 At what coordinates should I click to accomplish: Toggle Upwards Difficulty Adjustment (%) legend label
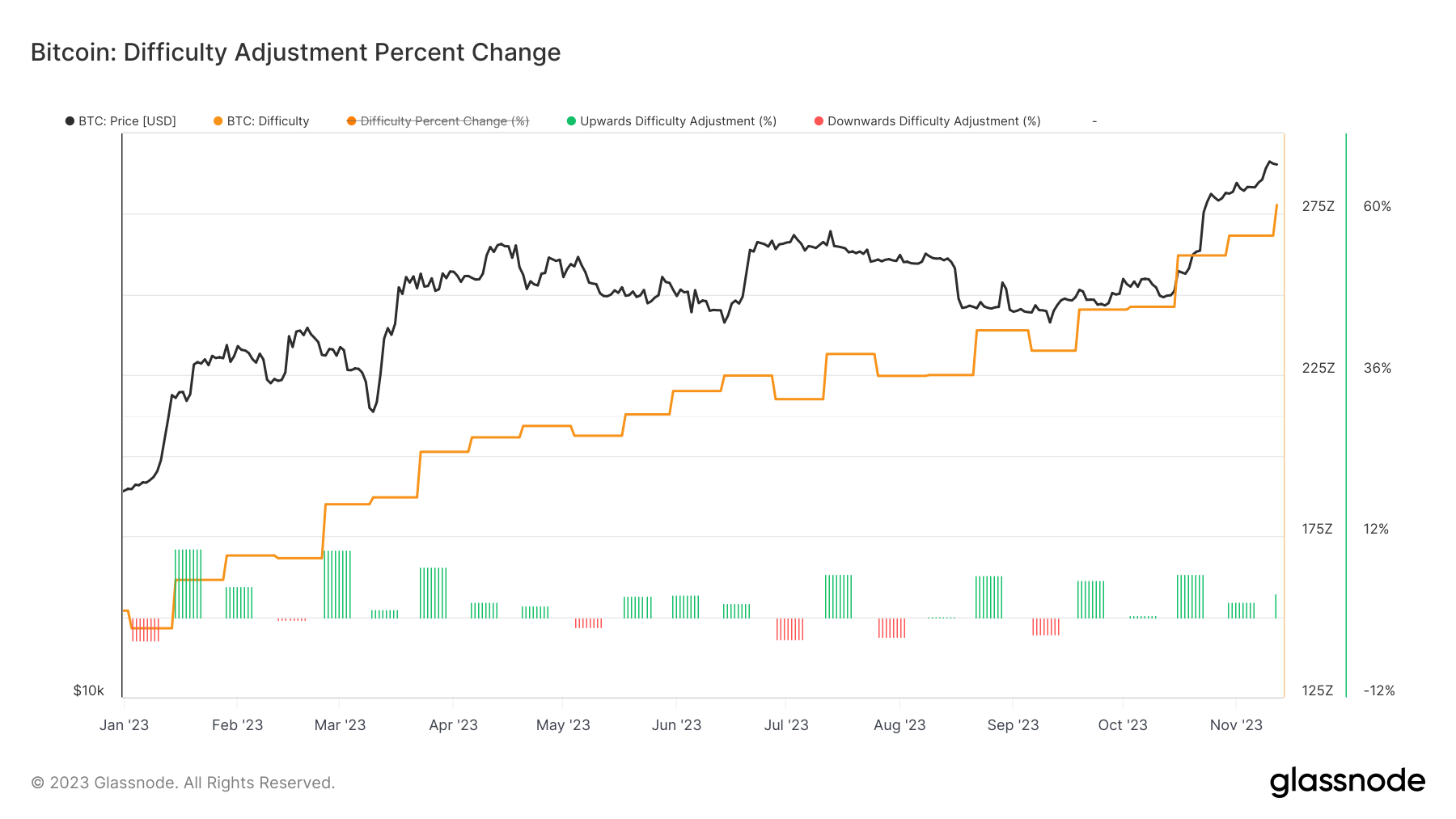click(678, 121)
